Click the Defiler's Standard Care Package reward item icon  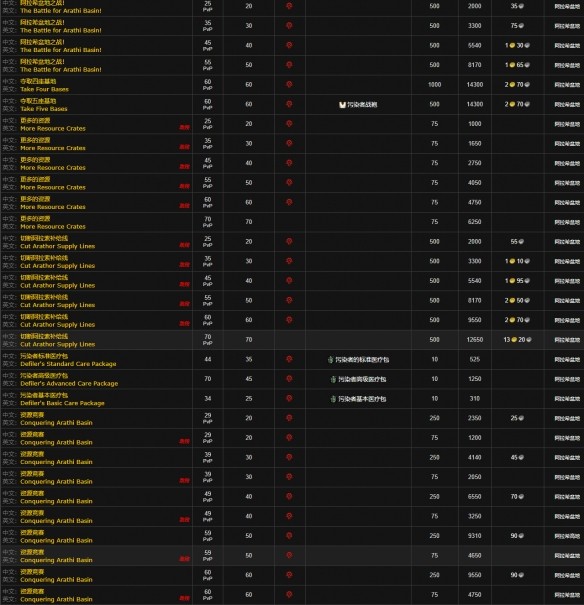[x=330, y=360]
